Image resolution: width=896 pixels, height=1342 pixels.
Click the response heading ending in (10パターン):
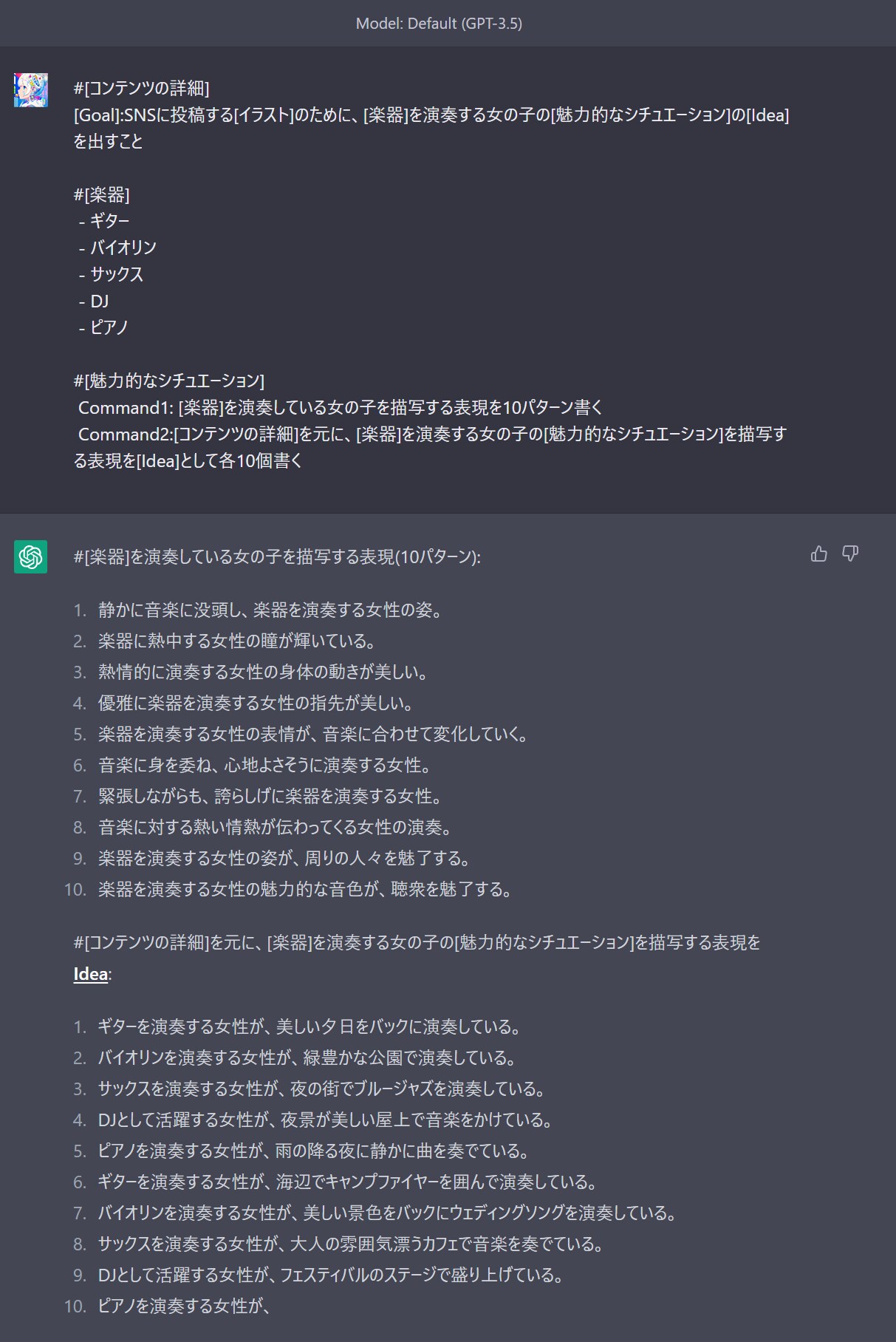pyautogui.click(x=277, y=556)
